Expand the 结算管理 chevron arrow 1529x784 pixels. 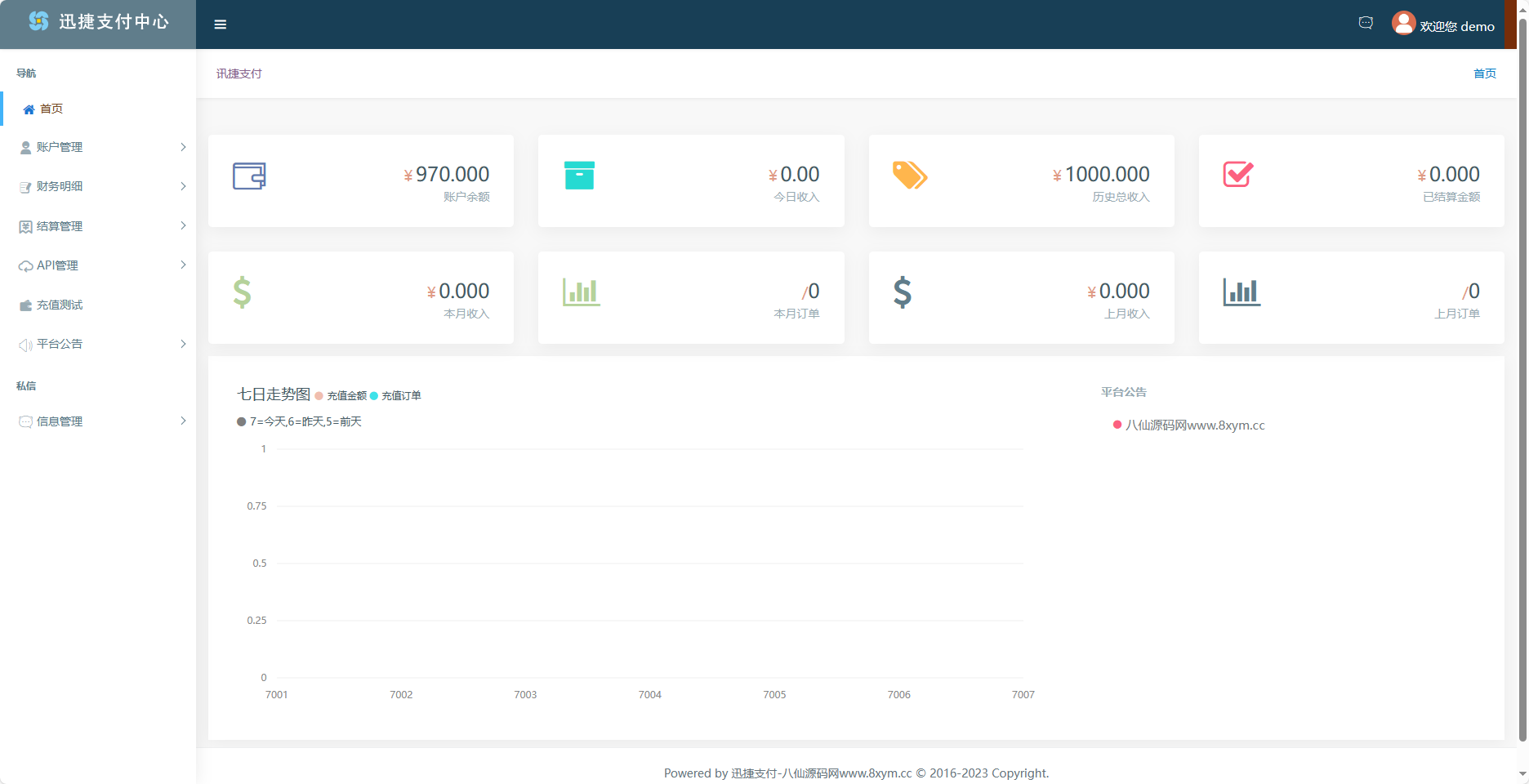(183, 225)
